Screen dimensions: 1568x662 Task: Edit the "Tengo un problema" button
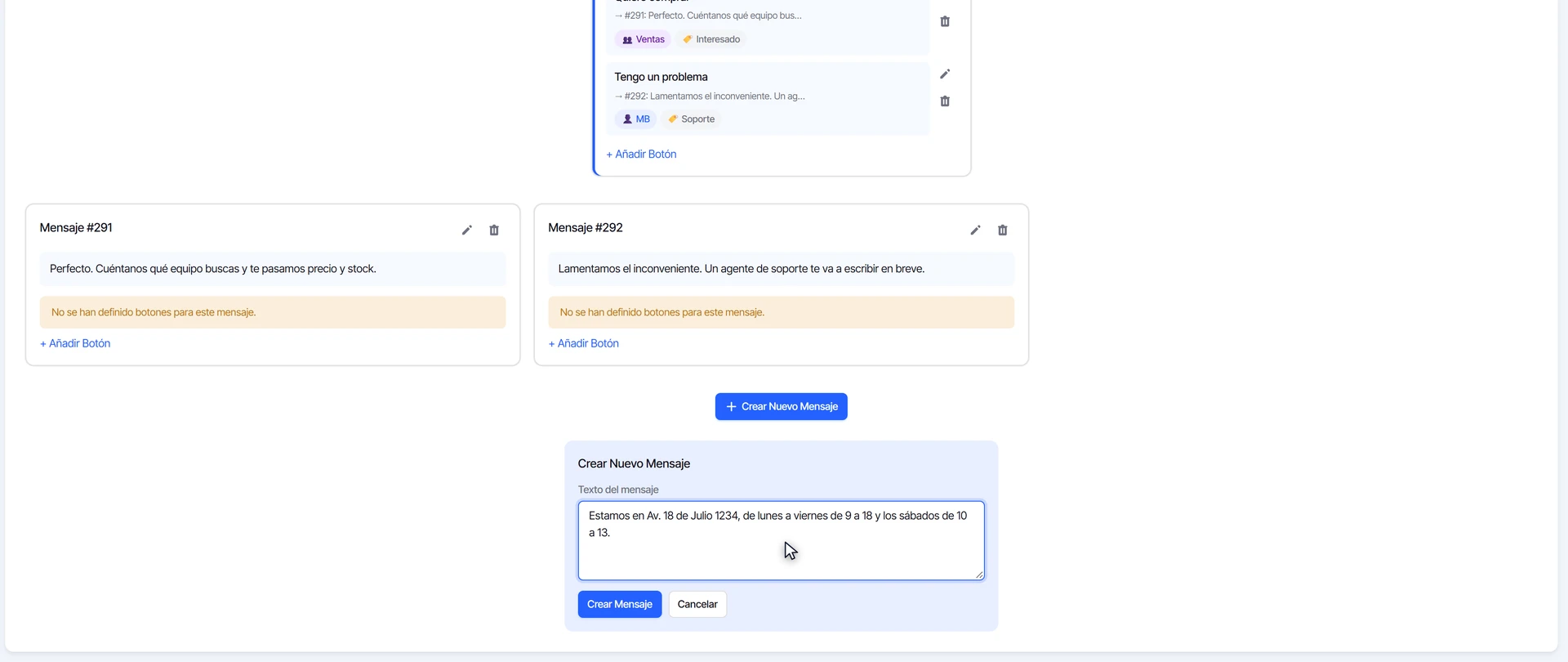tap(945, 74)
